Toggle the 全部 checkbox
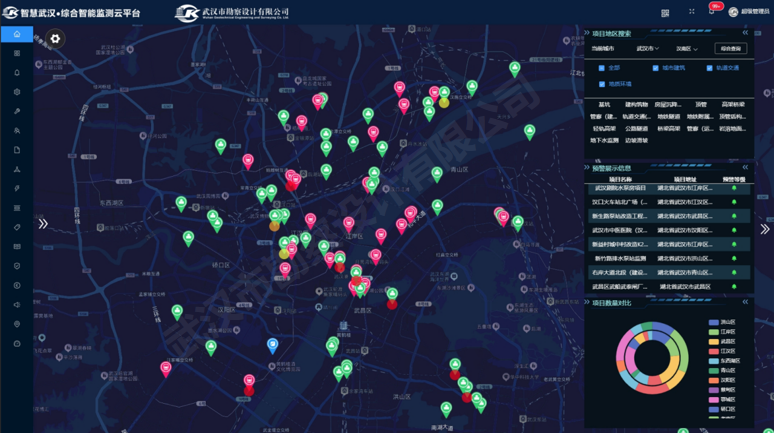This screenshot has width=774, height=433. coord(601,68)
